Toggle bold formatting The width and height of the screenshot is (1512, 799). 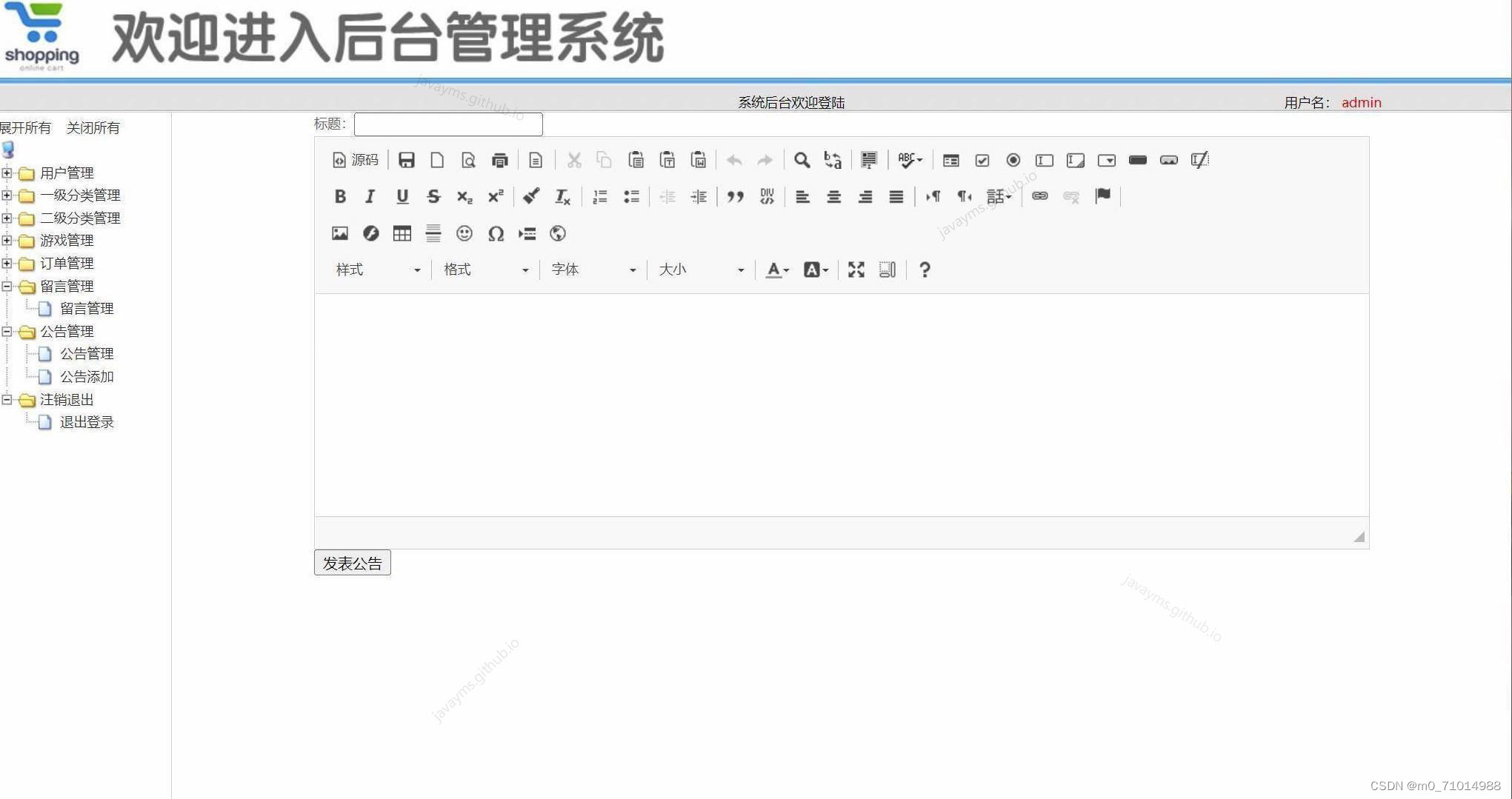(340, 196)
